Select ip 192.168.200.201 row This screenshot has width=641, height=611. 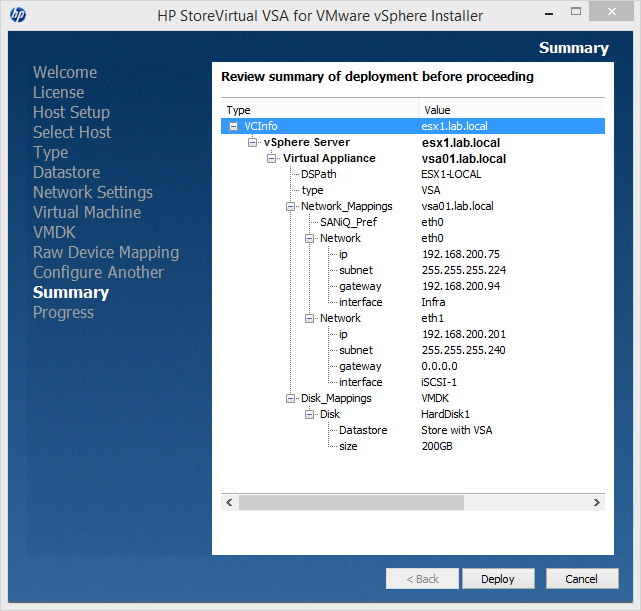point(413,334)
